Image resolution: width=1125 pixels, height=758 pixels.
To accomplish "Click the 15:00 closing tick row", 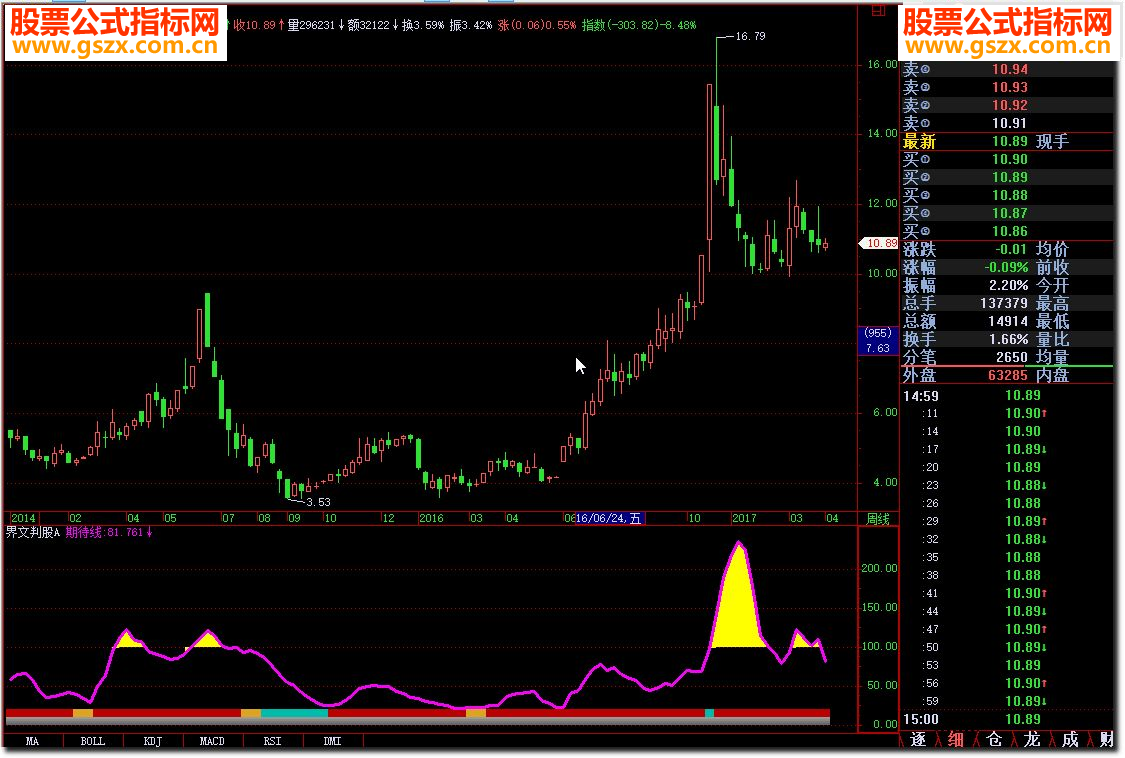I will [x=1007, y=719].
